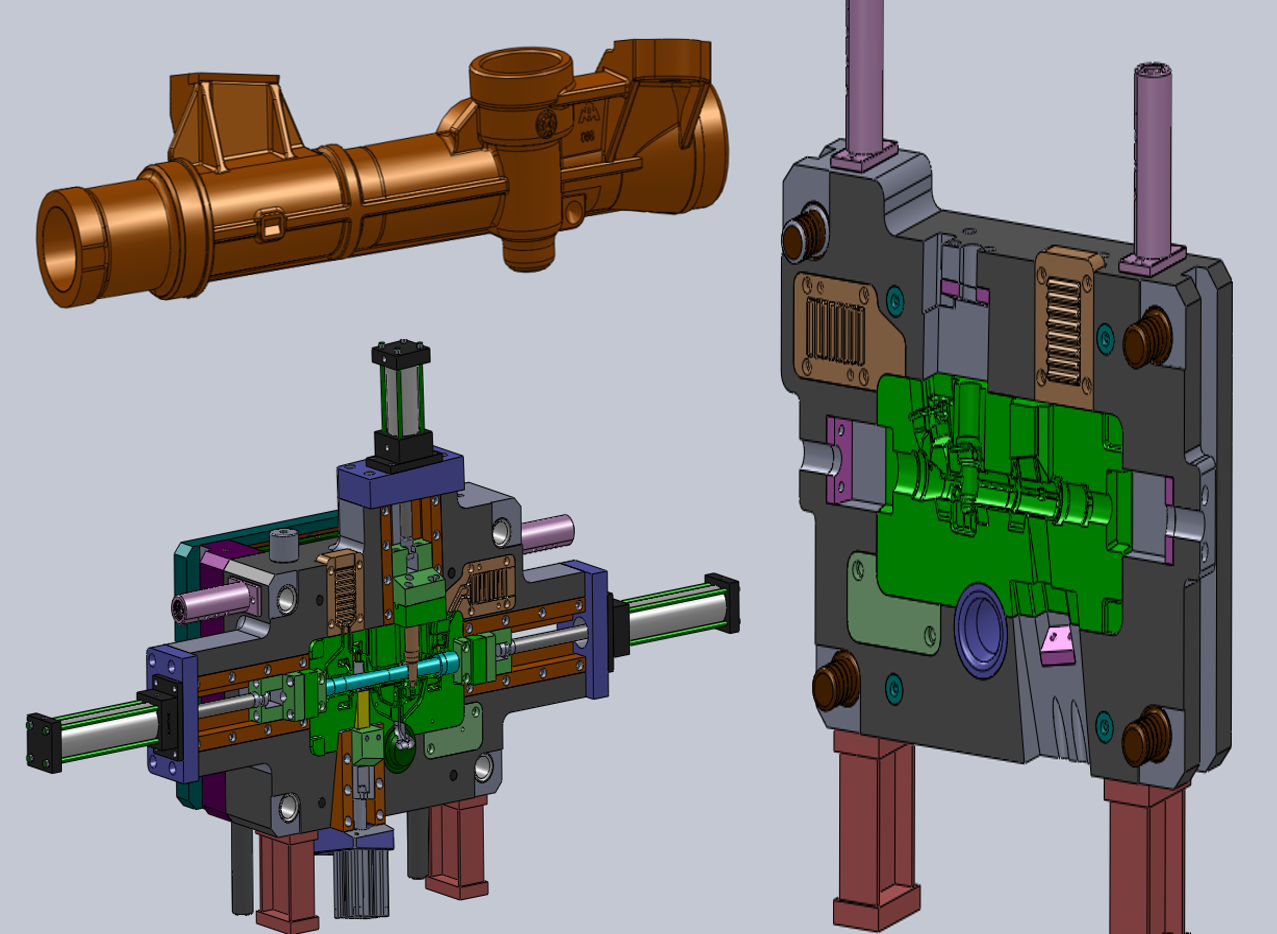Select the tall purple guide pillar
This screenshot has height=934, width=1277.
[865, 70]
